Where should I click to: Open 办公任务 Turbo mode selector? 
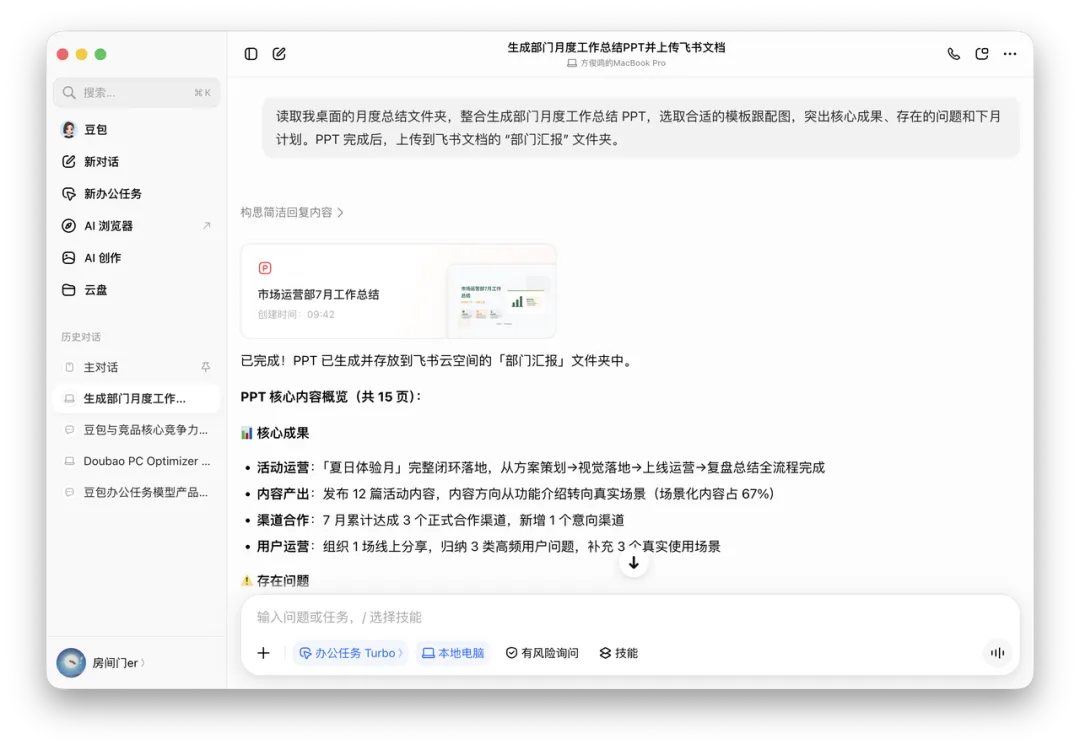coord(350,653)
